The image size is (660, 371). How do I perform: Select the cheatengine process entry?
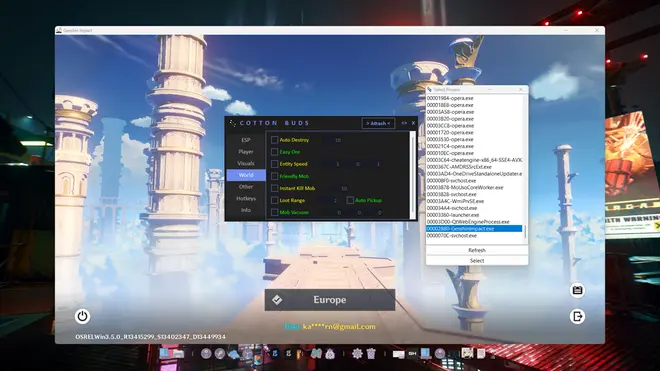tap(474, 160)
